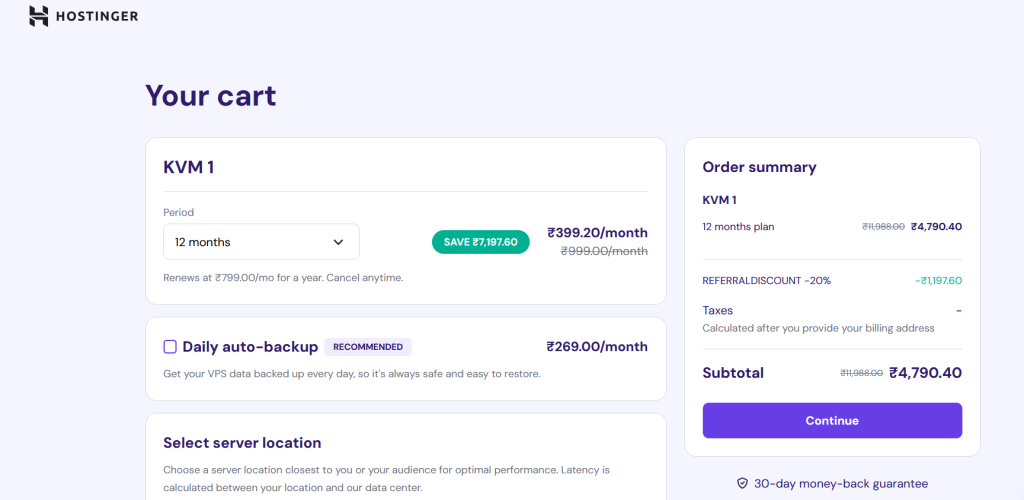Click the HOSTINGER wordmark text
The image size is (1024, 500).
pyautogui.click(x=97, y=17)
